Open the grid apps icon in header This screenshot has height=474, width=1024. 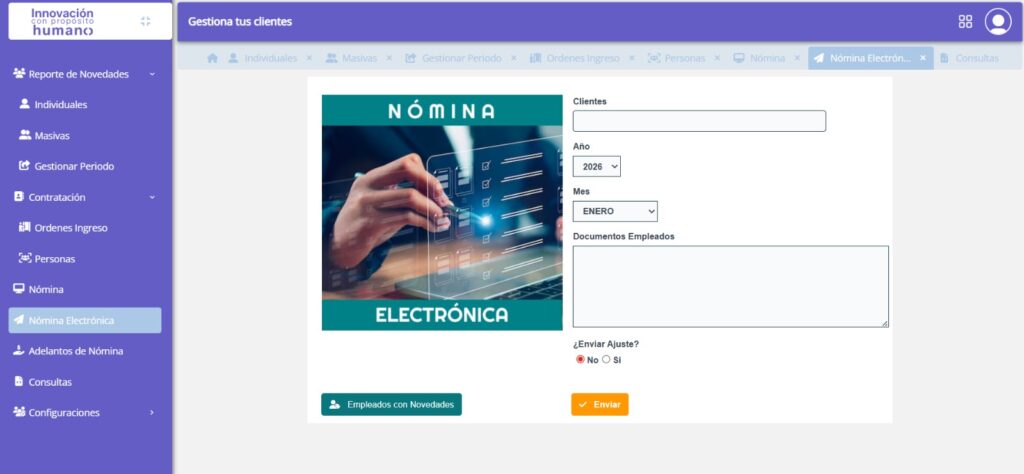(x=965, y=21)
